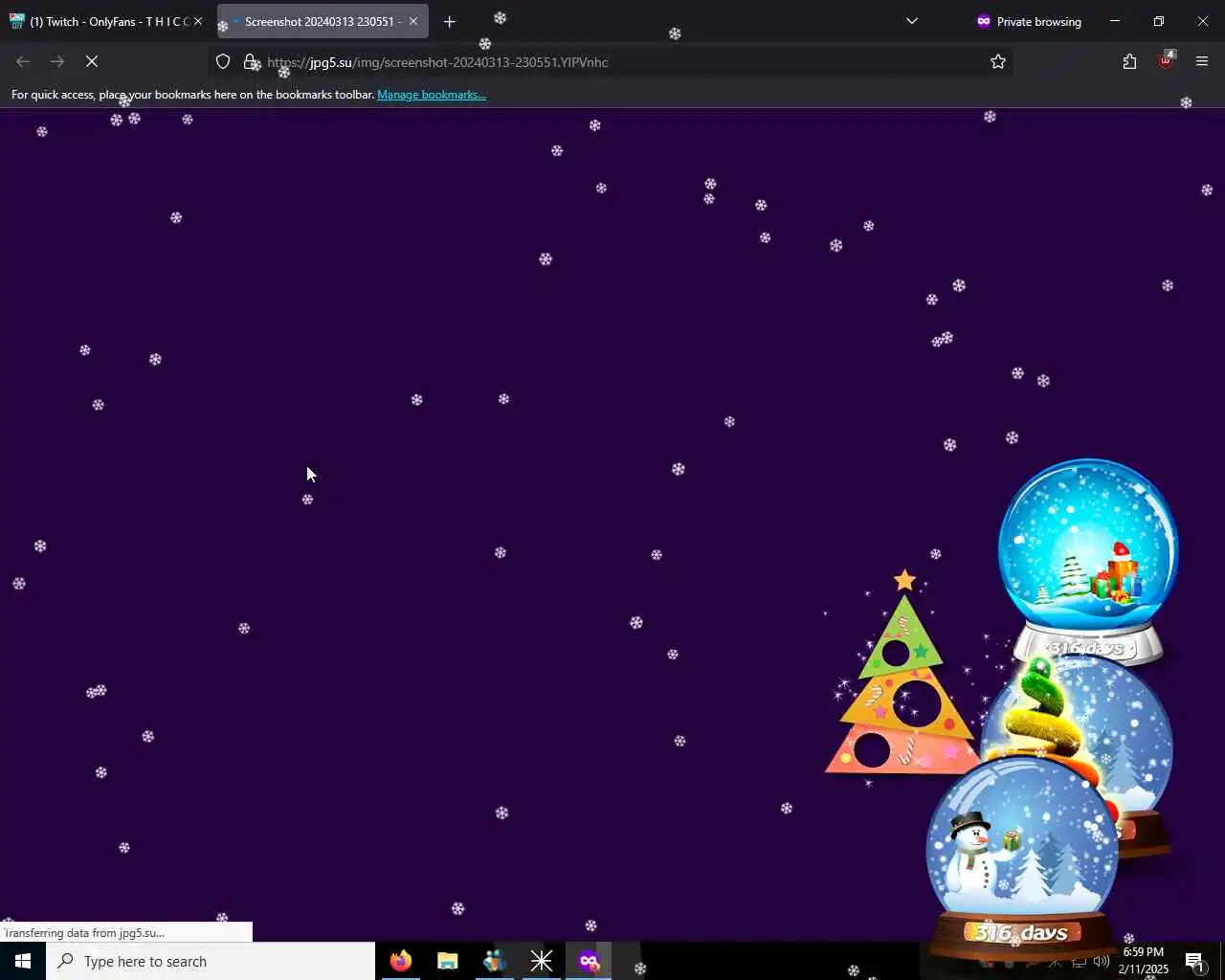Open the snowflake app on taskbar

(x=542, y=961)
